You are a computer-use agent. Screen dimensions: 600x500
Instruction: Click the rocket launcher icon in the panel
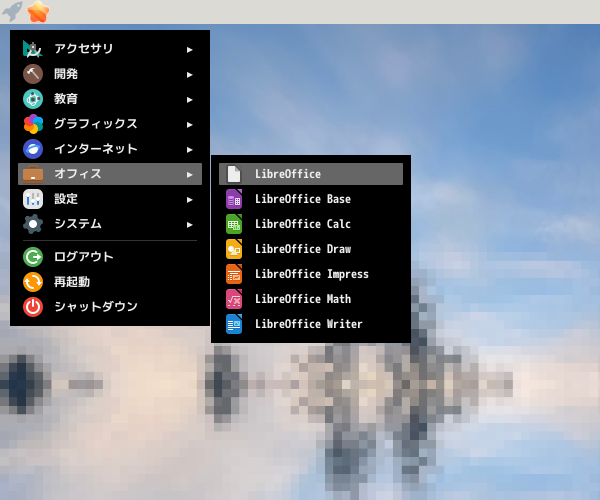[x=12, y=11]
